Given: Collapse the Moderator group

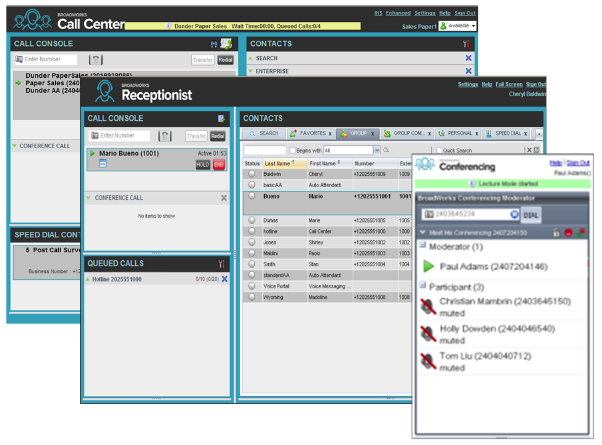Looking at the screenshot, I should click(420, 247).
